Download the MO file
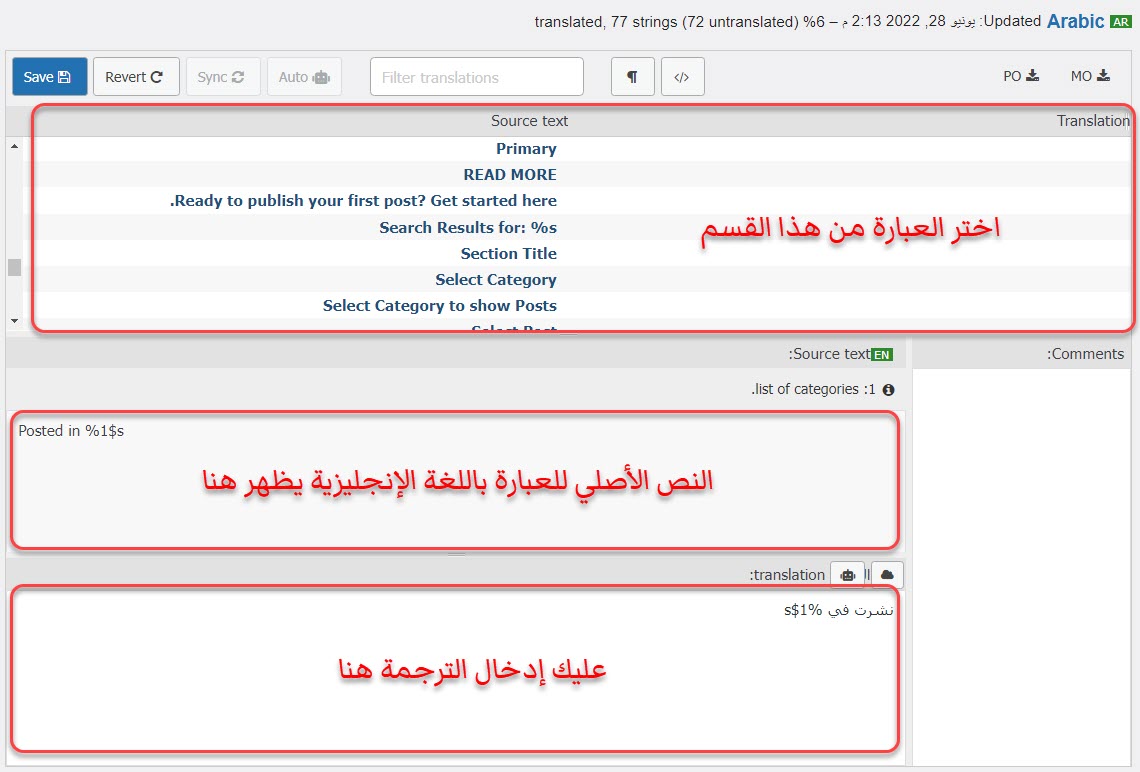Image resolution: width=1140 pixels, height=772 pixels. click(x=1090, y=76)
